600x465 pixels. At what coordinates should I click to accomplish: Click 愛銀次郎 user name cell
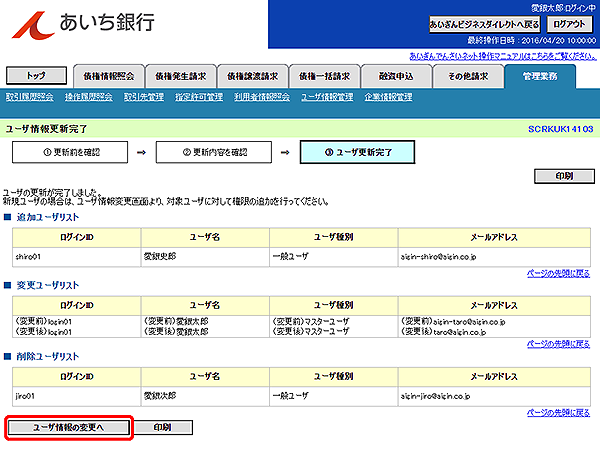pyautogui.click(x=205, y=396)
